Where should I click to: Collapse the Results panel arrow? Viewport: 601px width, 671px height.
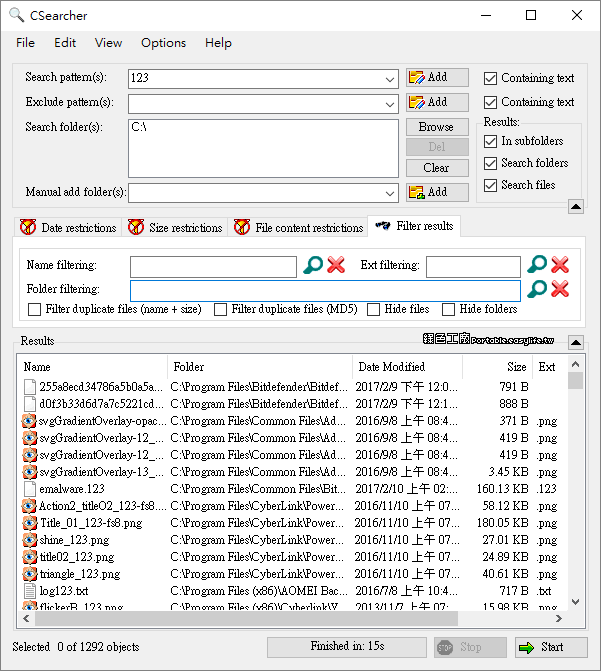[576, 342]
